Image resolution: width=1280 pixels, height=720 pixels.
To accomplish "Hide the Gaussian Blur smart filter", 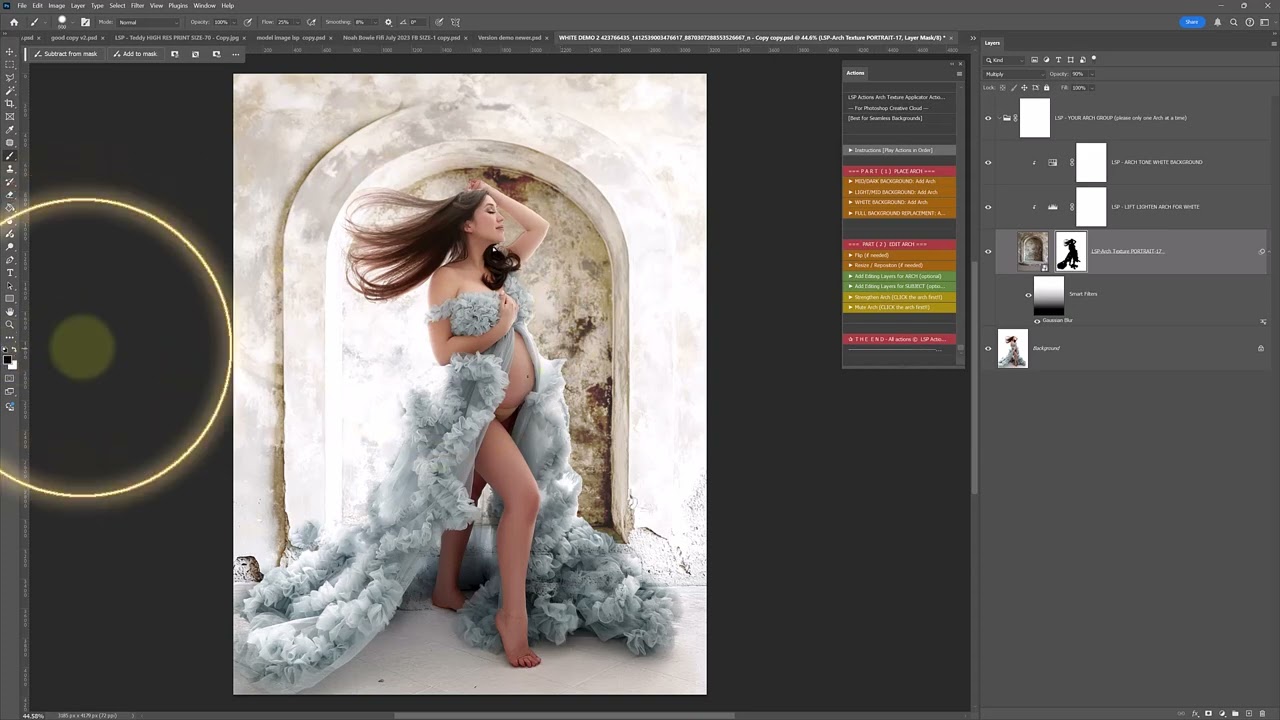I will [x=1037, y=321].
